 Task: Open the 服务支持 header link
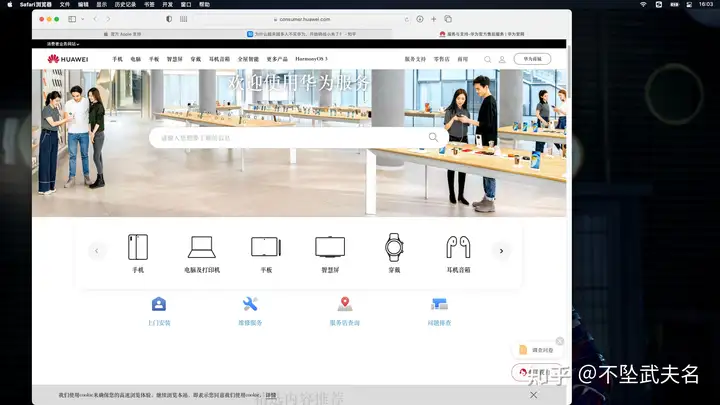coord(415,59)
